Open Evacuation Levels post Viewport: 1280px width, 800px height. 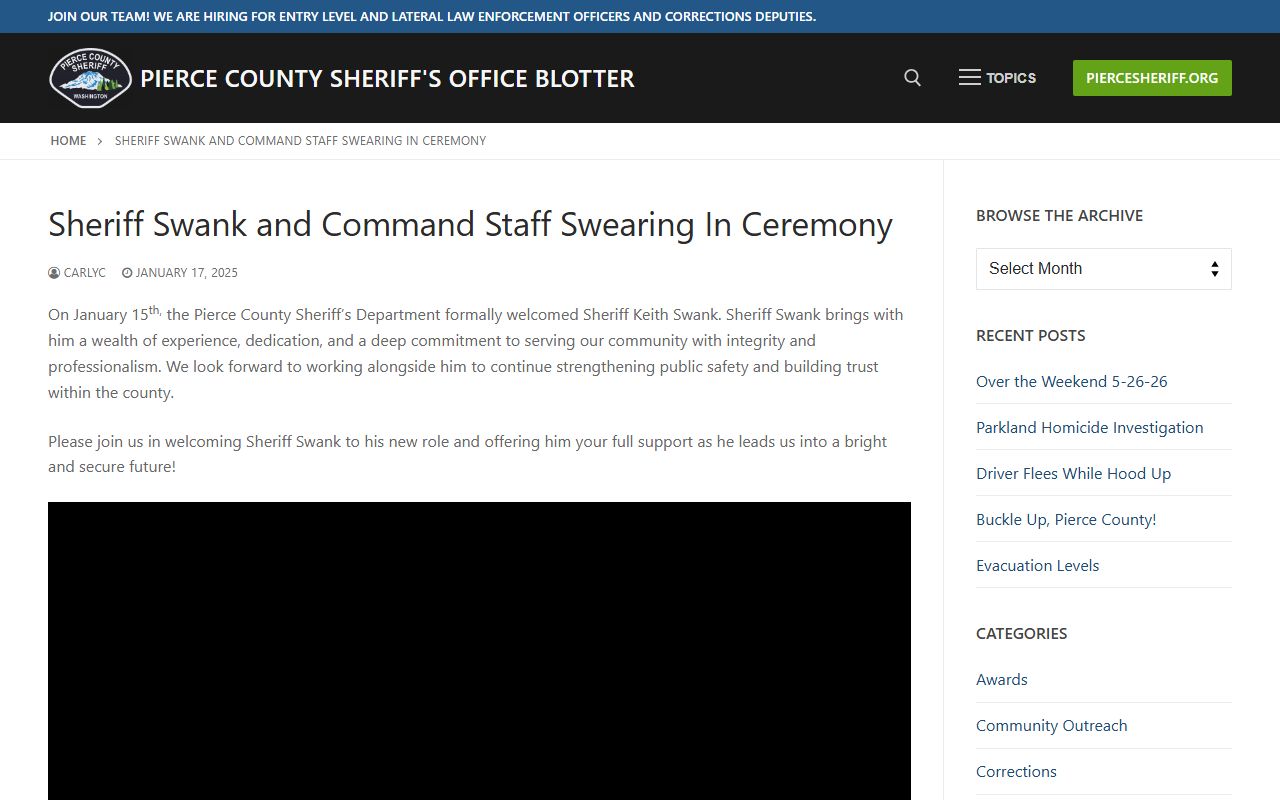[x=1037, y=565]
